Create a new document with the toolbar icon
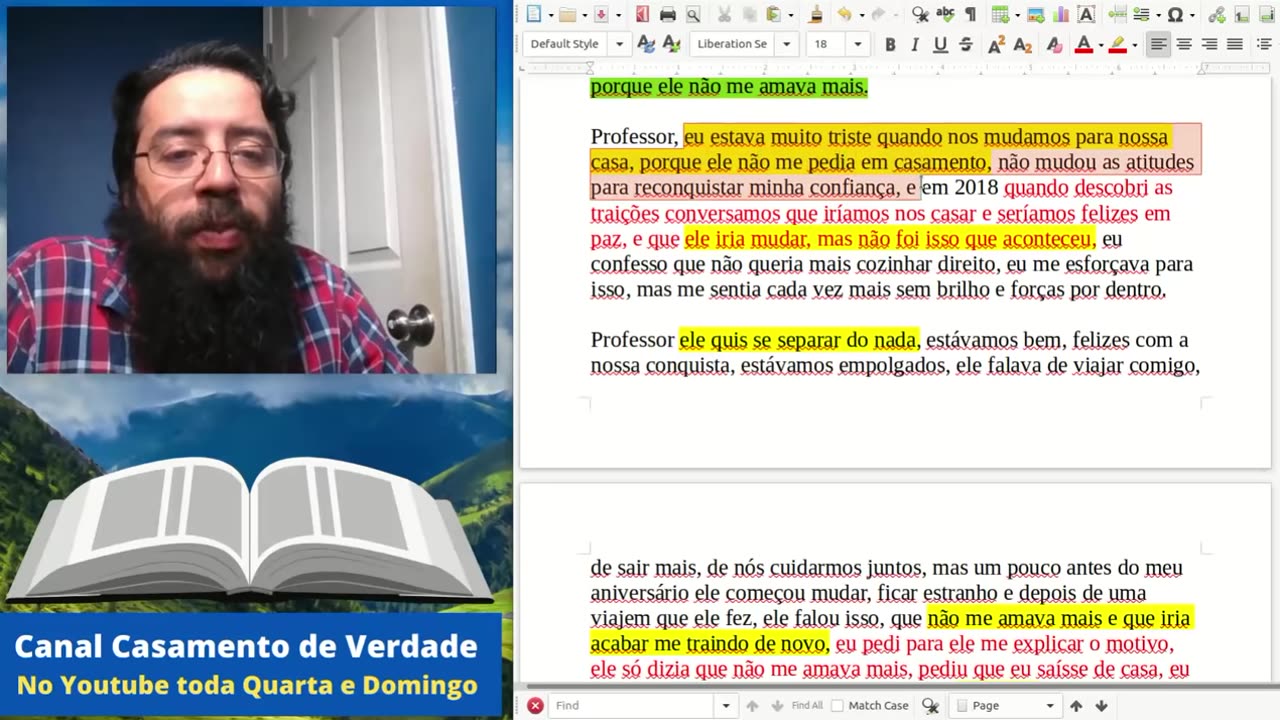The image size is (1280, 720). click(x=534, y=14)
